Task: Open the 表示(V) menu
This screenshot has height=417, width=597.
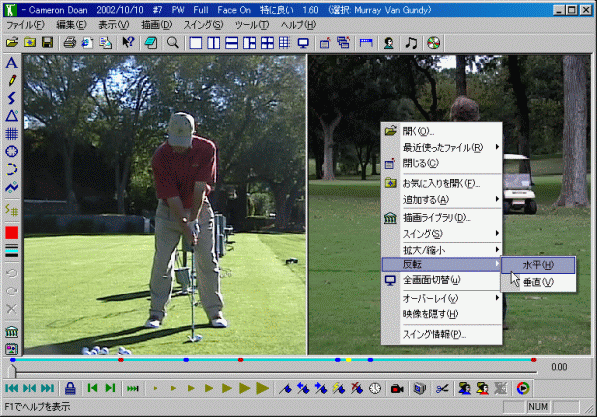Action: click(113, 25)
